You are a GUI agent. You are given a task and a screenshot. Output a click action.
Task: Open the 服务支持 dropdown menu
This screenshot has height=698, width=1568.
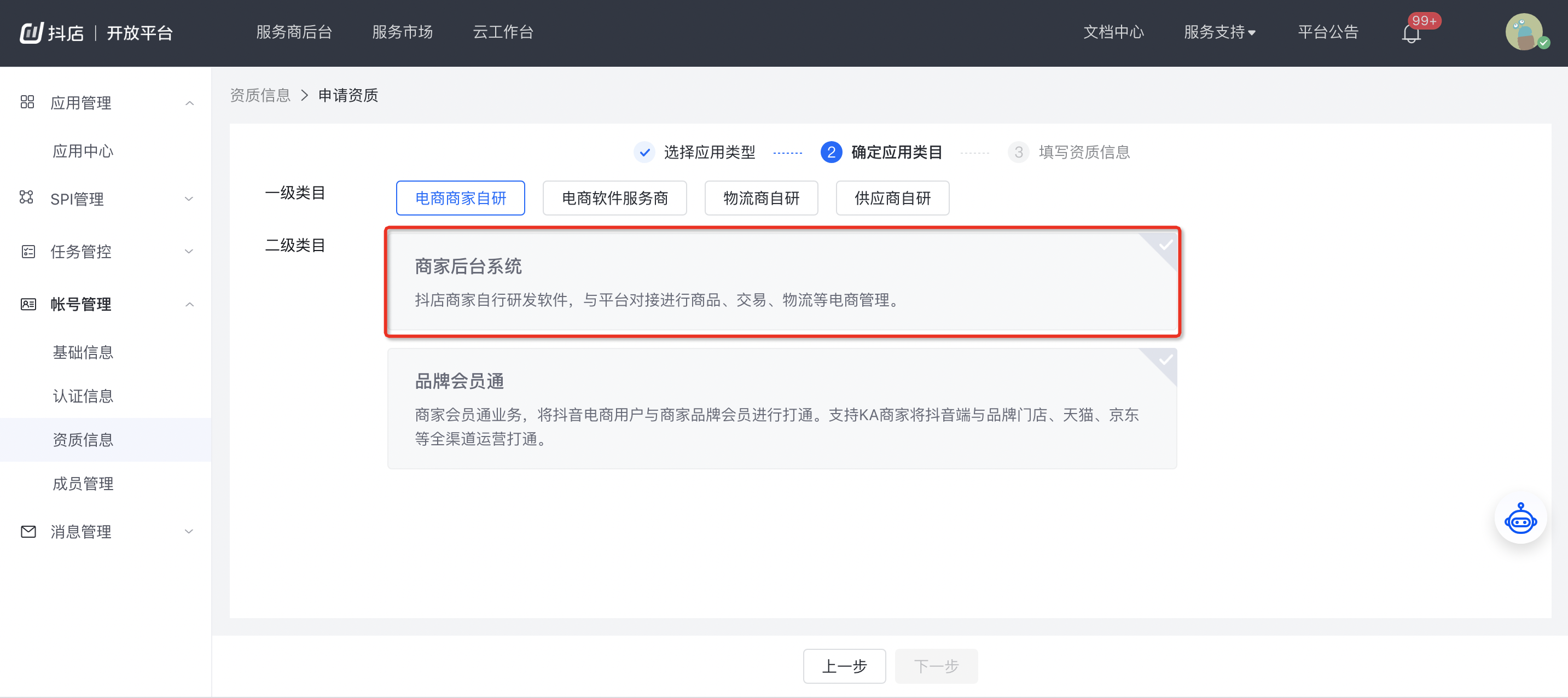point(1220,32)
